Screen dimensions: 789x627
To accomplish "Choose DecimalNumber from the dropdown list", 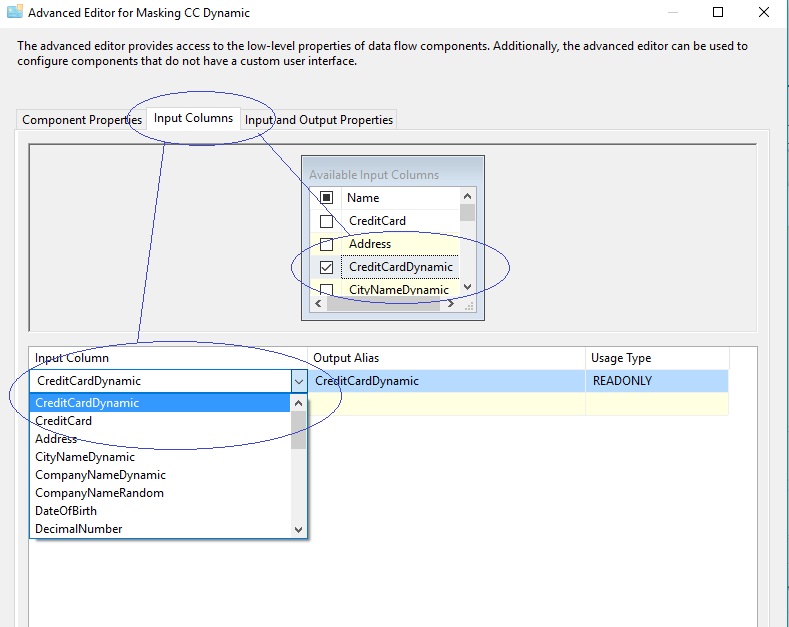I will click(x=160, y=529).
